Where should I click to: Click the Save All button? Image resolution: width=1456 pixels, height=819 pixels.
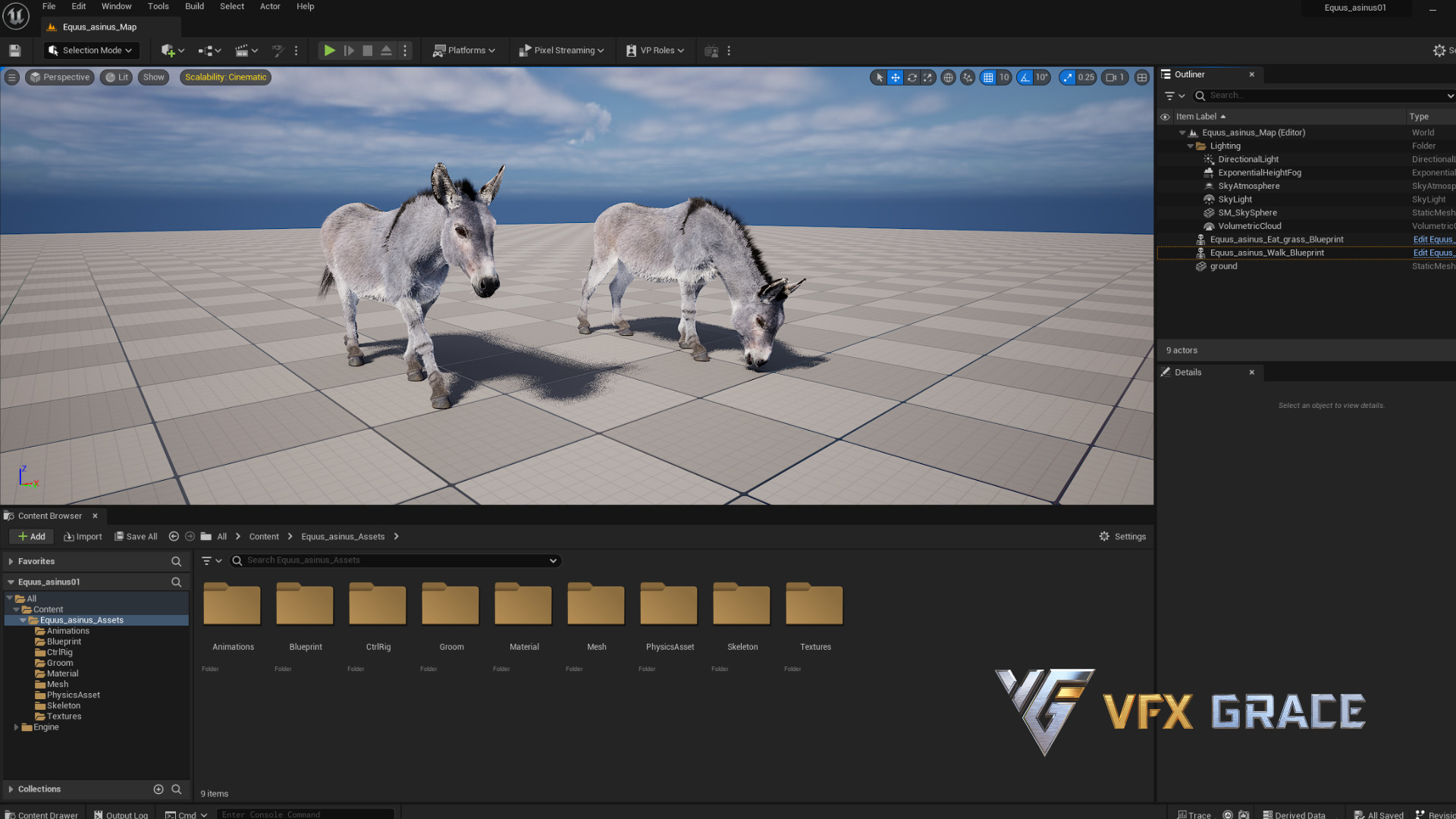(136, 537)
